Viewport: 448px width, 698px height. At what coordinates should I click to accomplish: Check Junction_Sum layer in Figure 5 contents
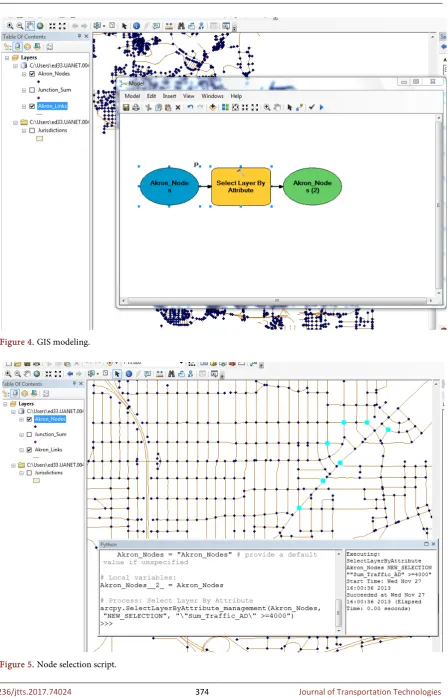[x=29, y=434]
